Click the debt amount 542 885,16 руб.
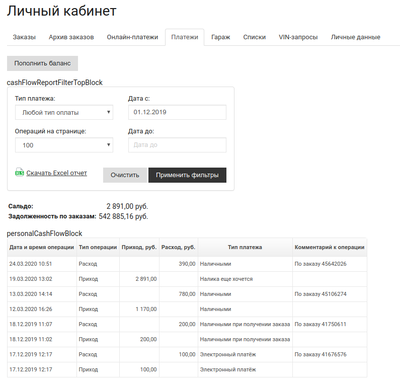 [x=123, y=216]
